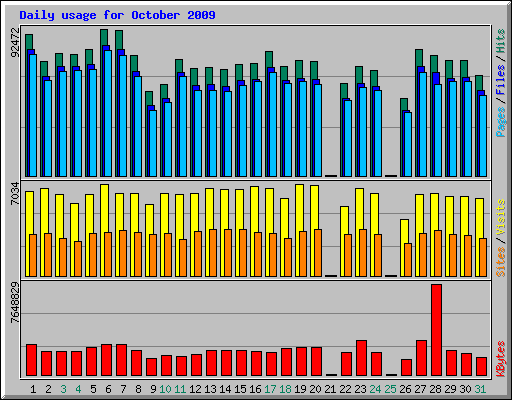The height and width of the screenshot is (400, 512).
Task: Click the Pages legend label
Action: (500, 122)
